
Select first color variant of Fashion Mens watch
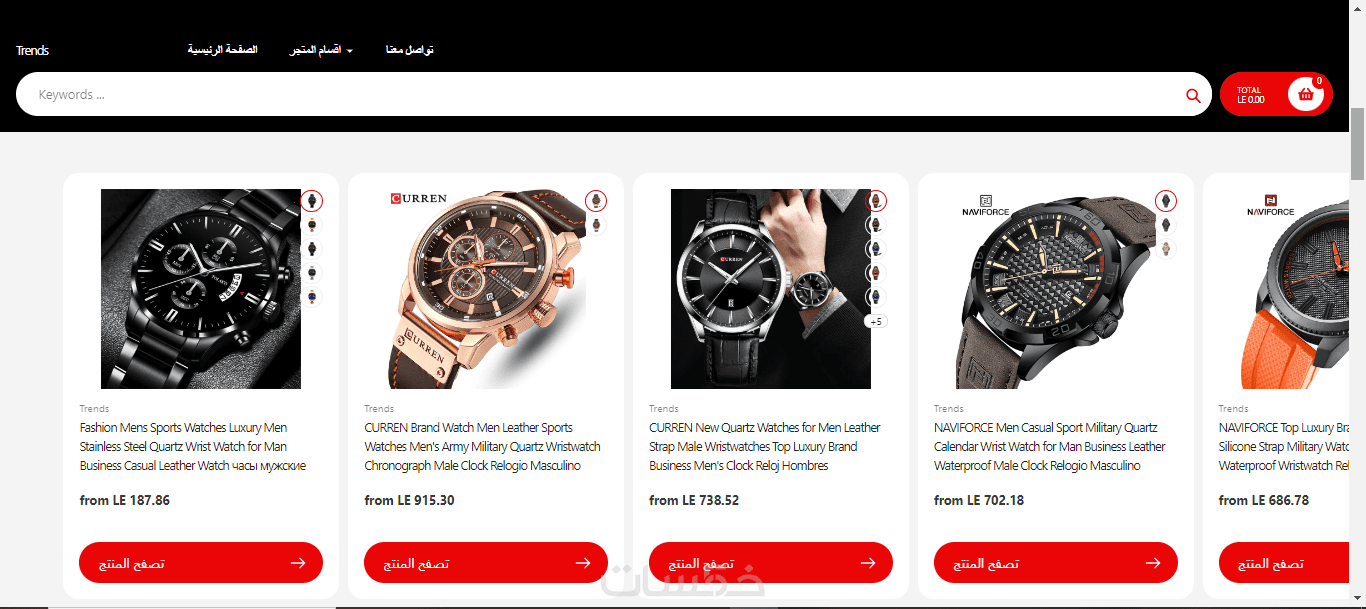pos(312,201)
